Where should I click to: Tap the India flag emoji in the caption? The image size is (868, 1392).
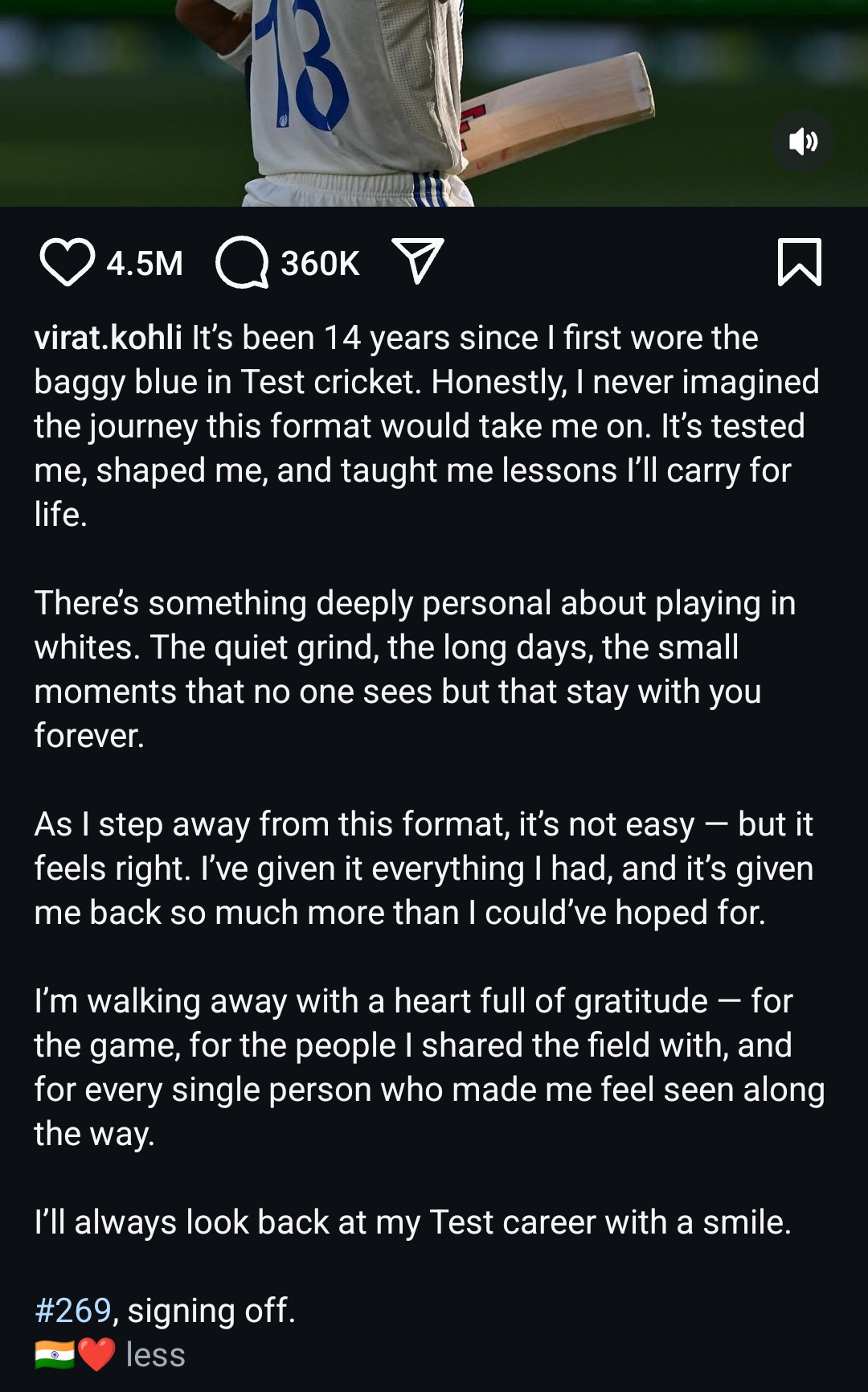(x=54, y=1355)
